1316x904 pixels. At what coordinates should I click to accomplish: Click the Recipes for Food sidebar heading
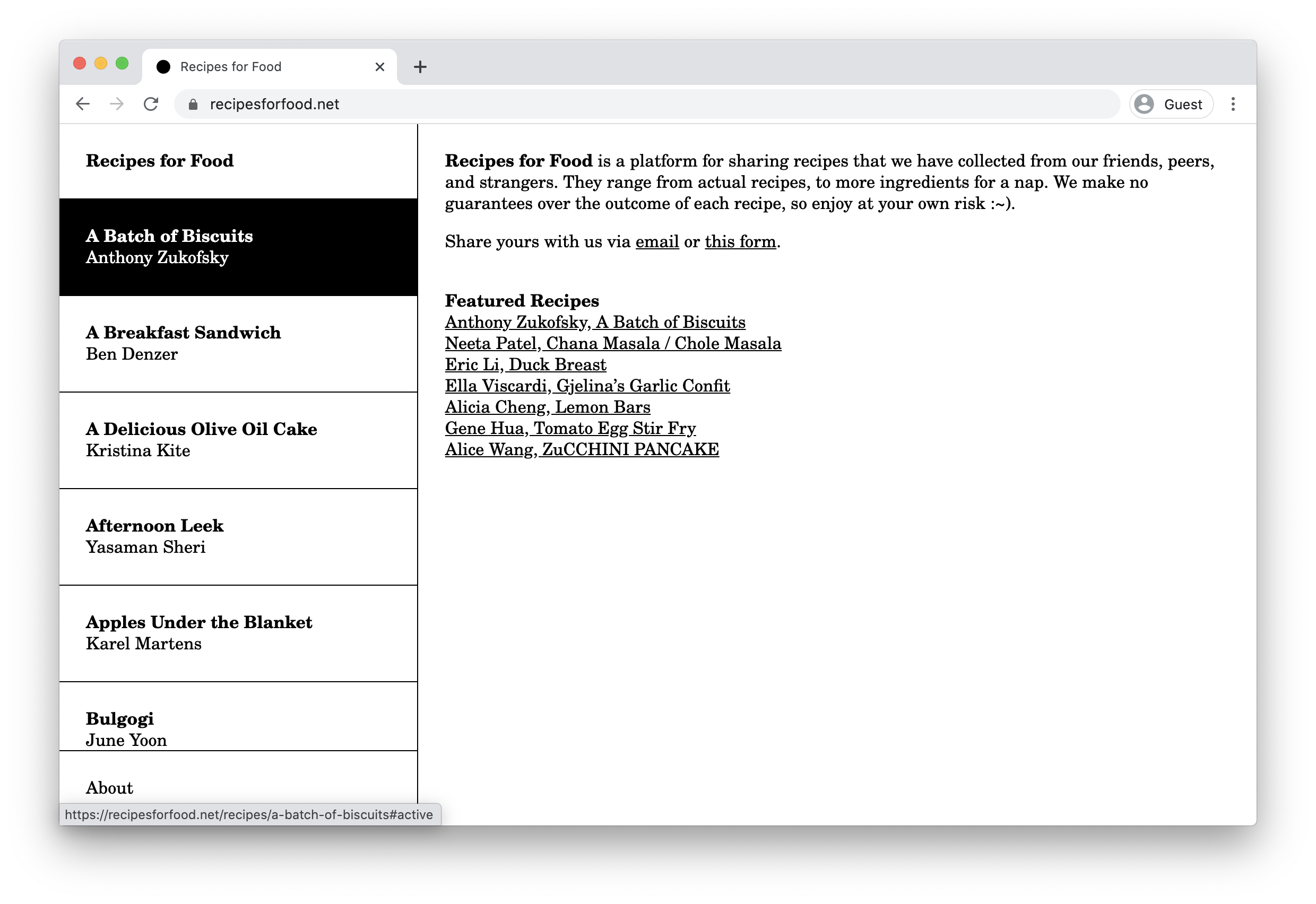point(160,161)
